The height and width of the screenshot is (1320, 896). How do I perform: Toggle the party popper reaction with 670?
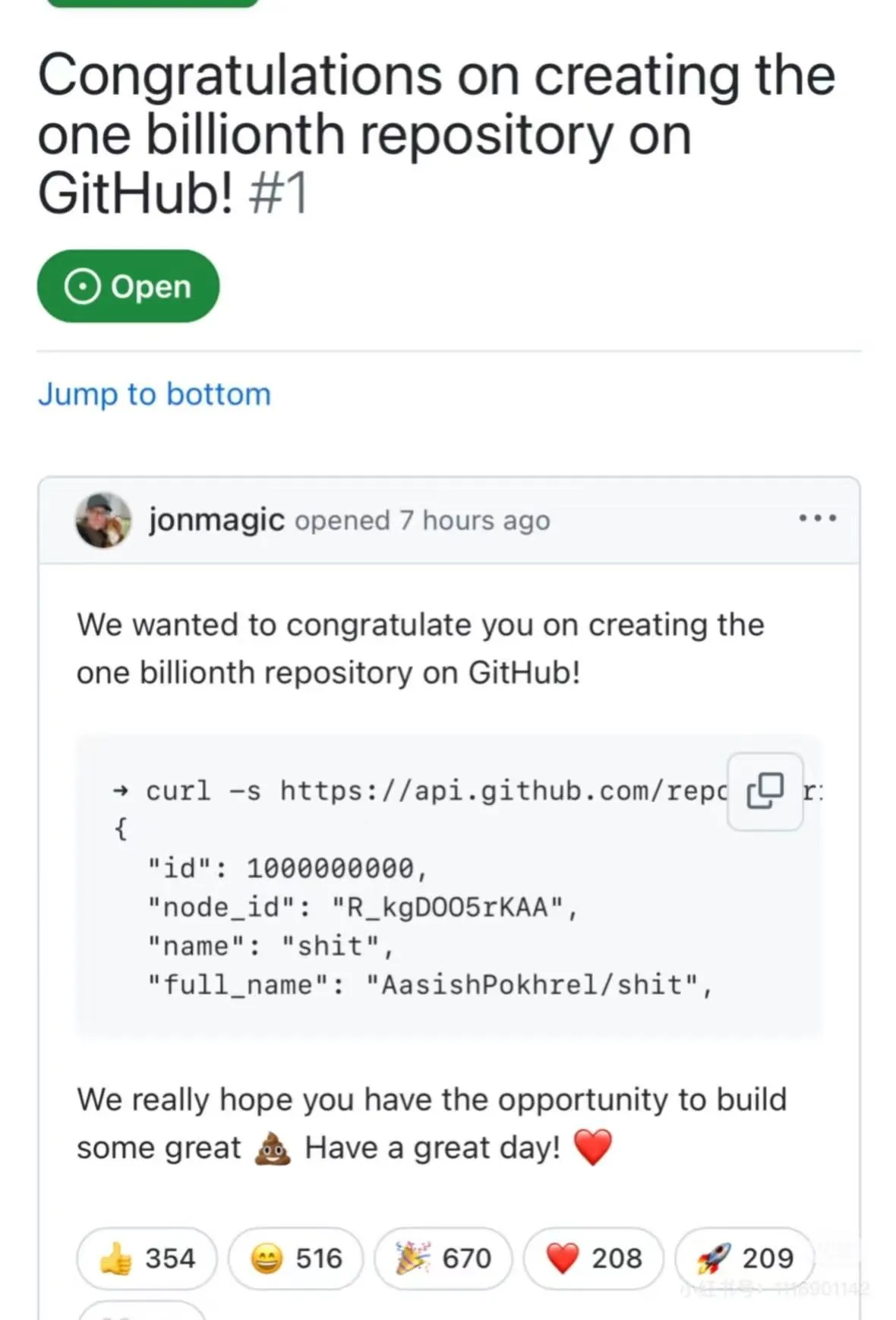click(443, 1258)
